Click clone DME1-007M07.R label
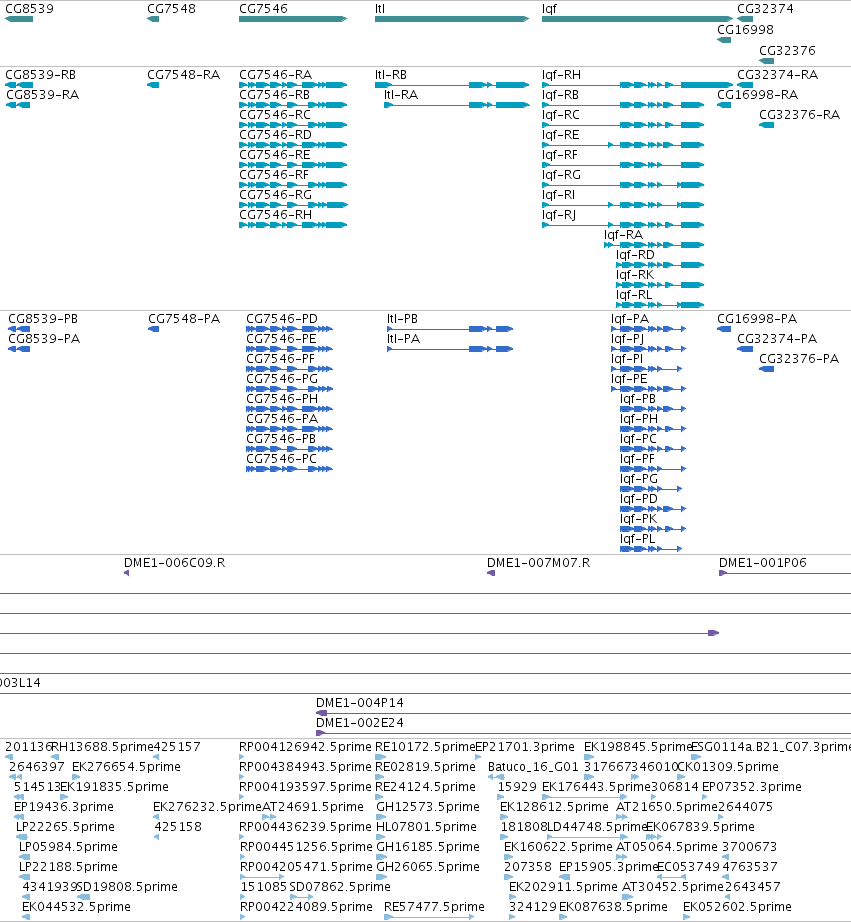This screenshot has width=851, height=922. coord(538,563)
